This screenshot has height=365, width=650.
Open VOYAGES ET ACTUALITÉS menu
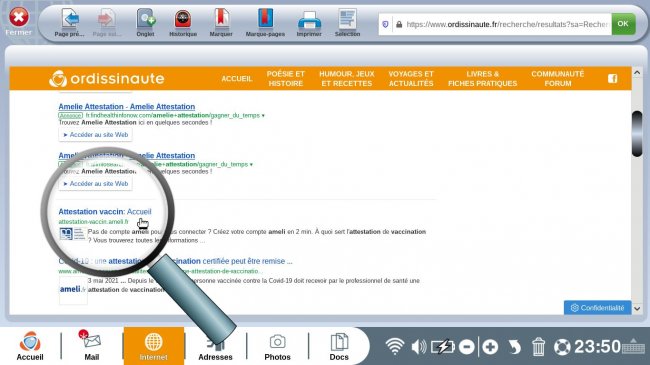(411, 78)
